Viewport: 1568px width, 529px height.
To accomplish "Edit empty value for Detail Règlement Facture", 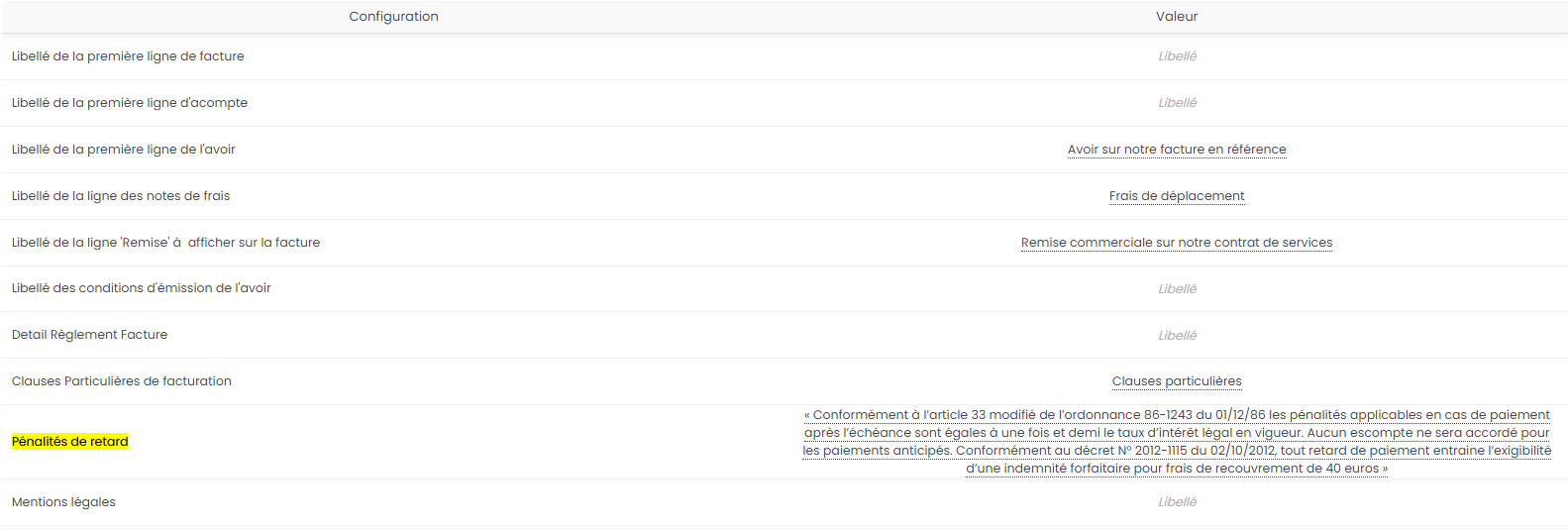I will click(x=1177, y=336).
